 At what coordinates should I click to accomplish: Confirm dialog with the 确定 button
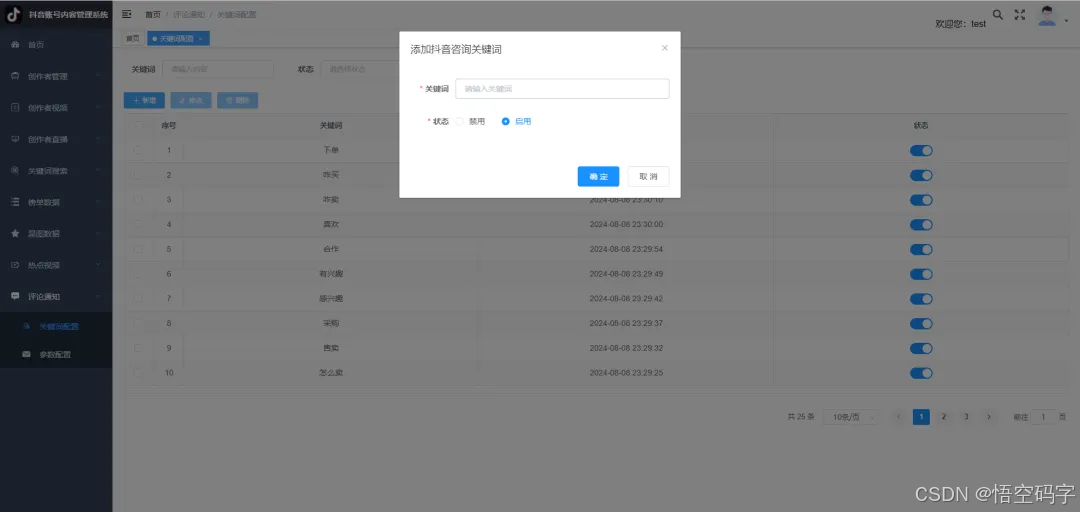point(599,176)
